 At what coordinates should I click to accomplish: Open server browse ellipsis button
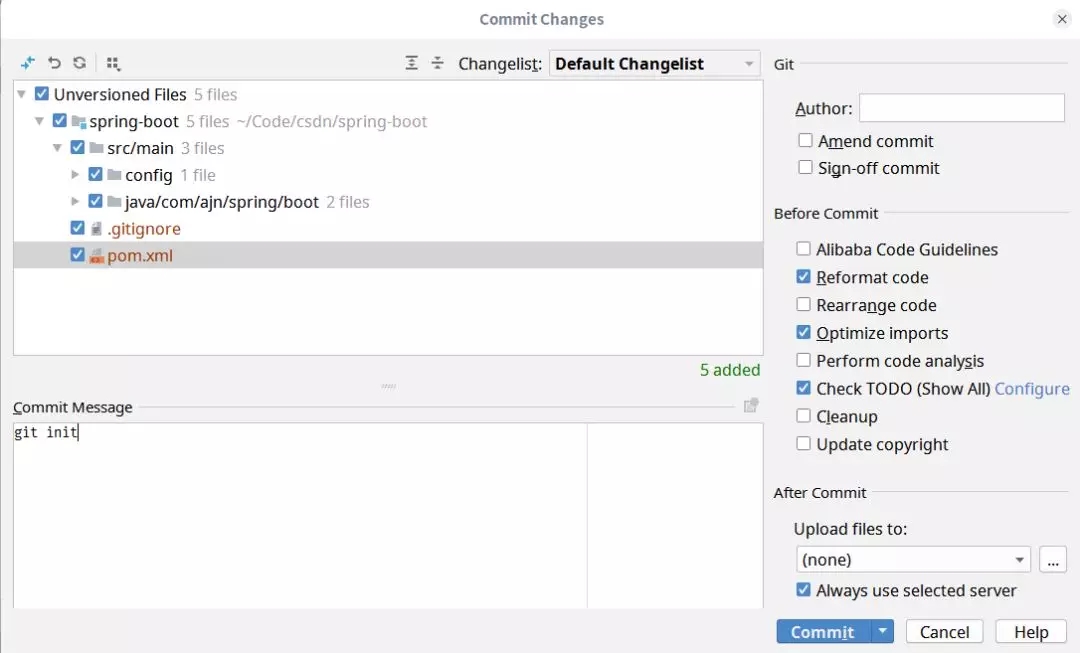click(x=1052, y=560)
